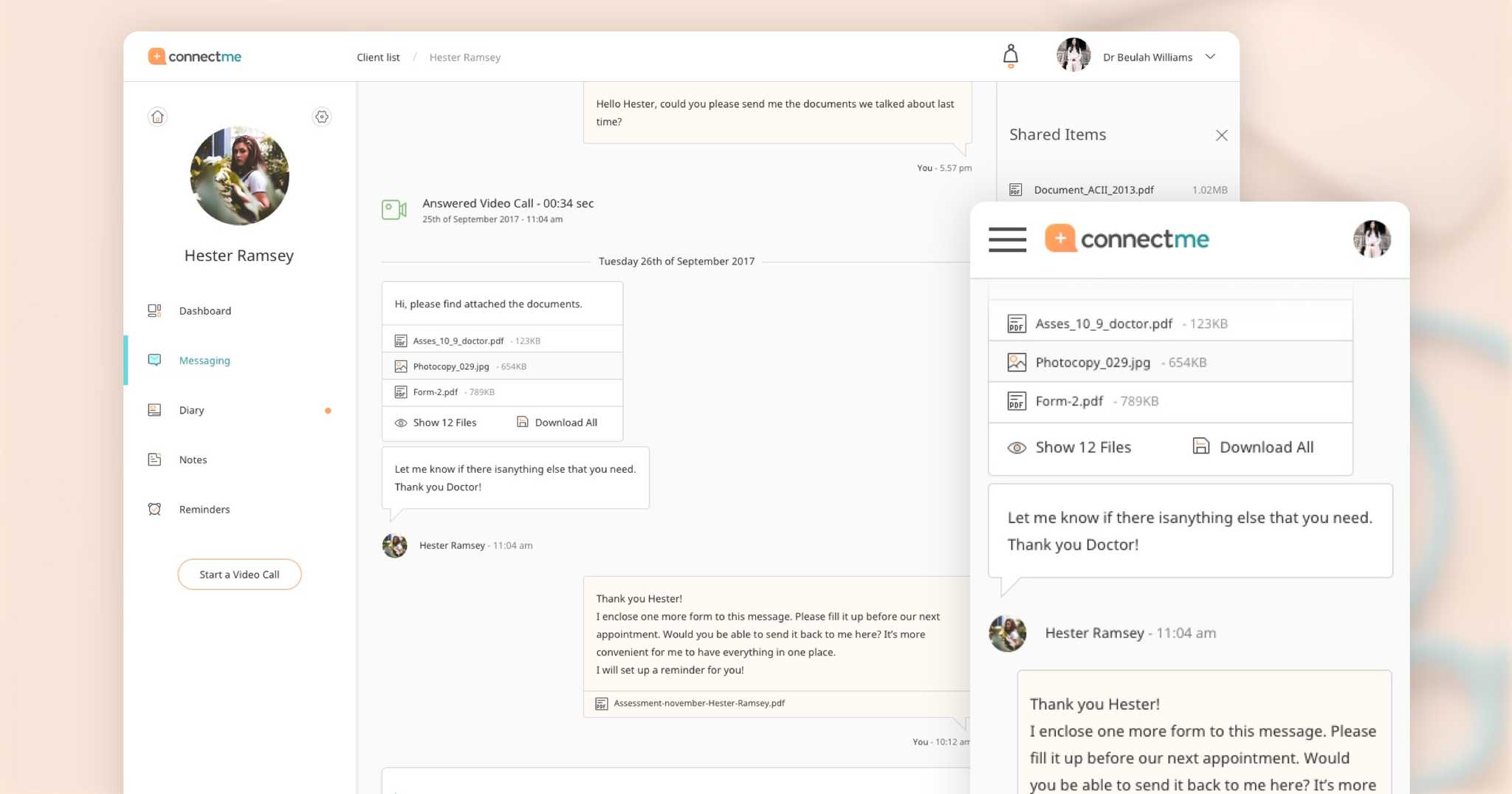Click Download All in desktop chat
Viewport: 1512px width, 794px height.
pos(566,422)
